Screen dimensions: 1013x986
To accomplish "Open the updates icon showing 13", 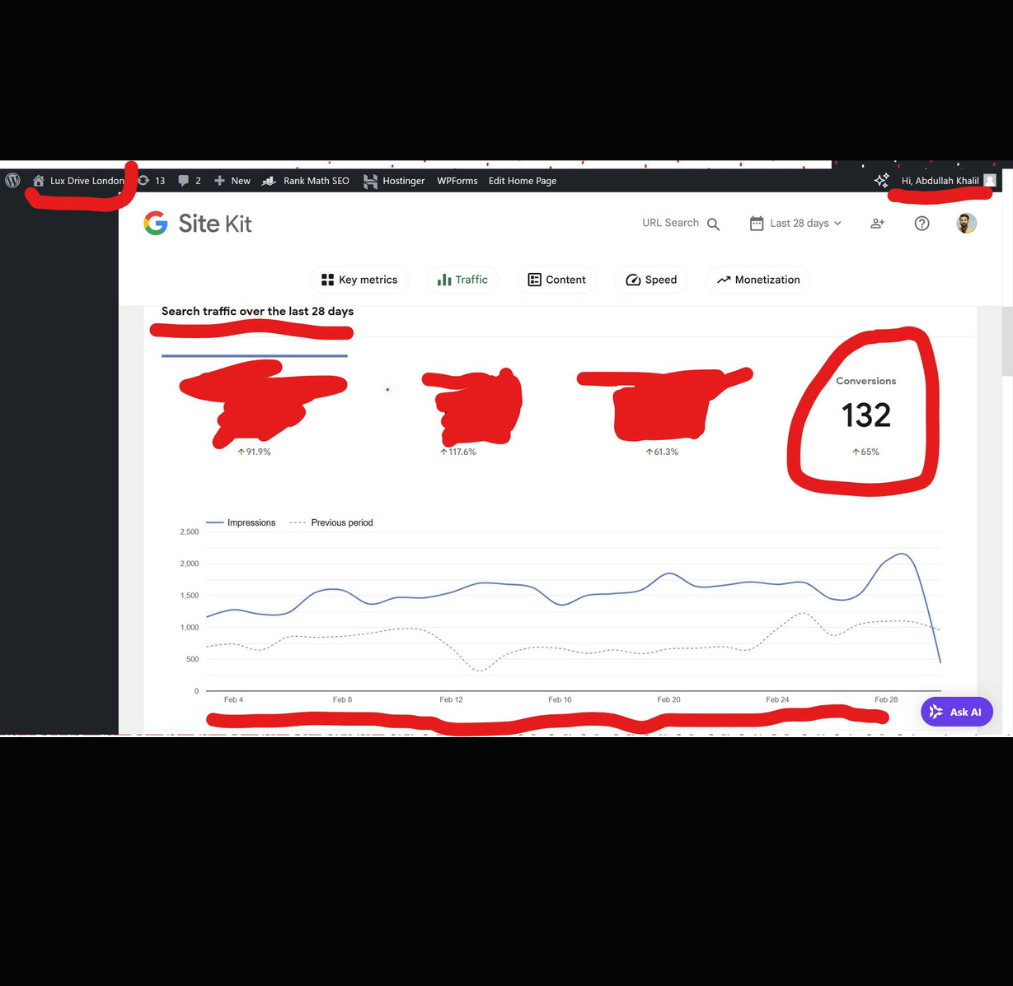I will click(x=143, y=180).
